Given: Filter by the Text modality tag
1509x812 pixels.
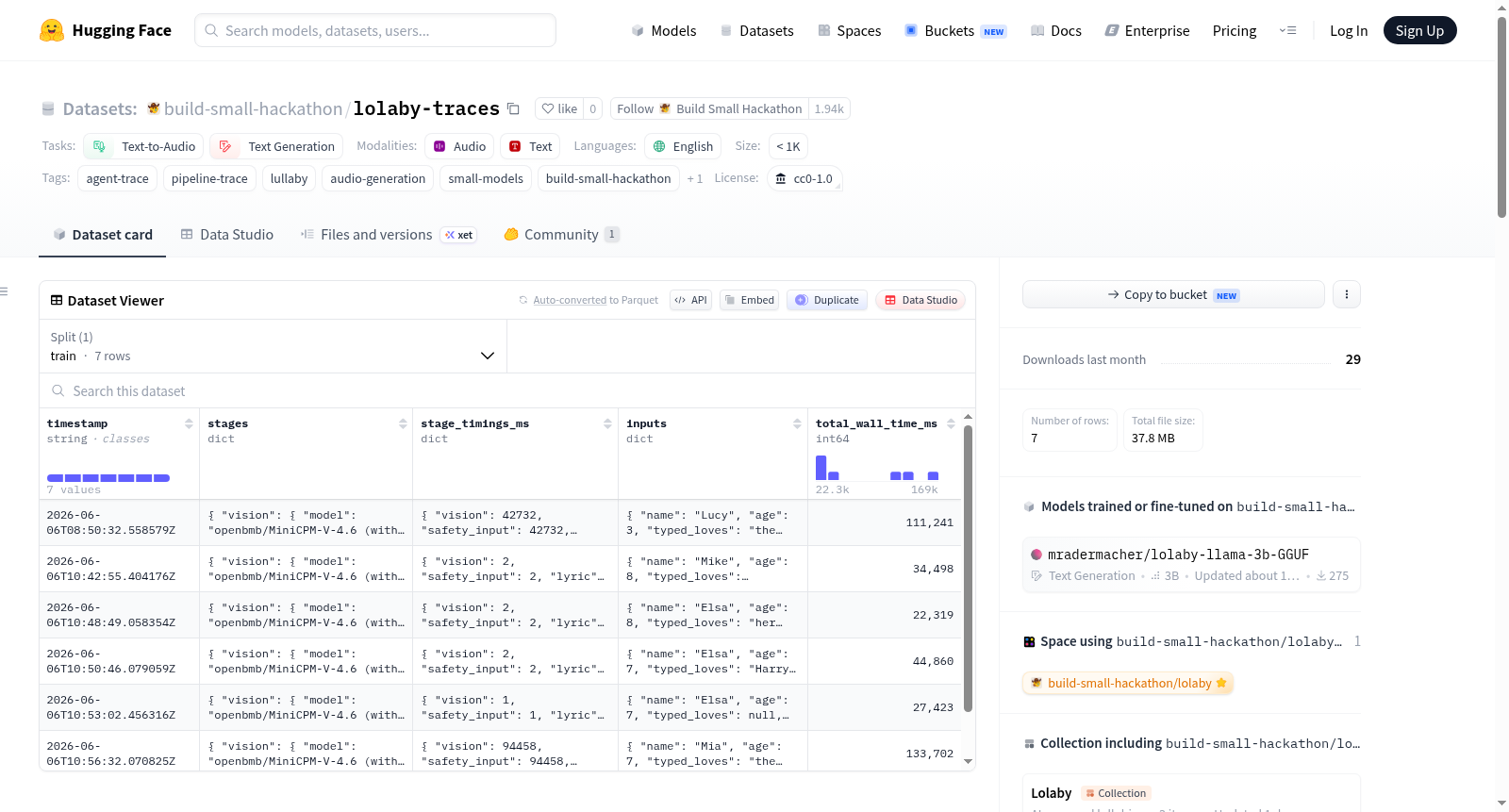Looking at the screenshot, I should click(530, 146).
